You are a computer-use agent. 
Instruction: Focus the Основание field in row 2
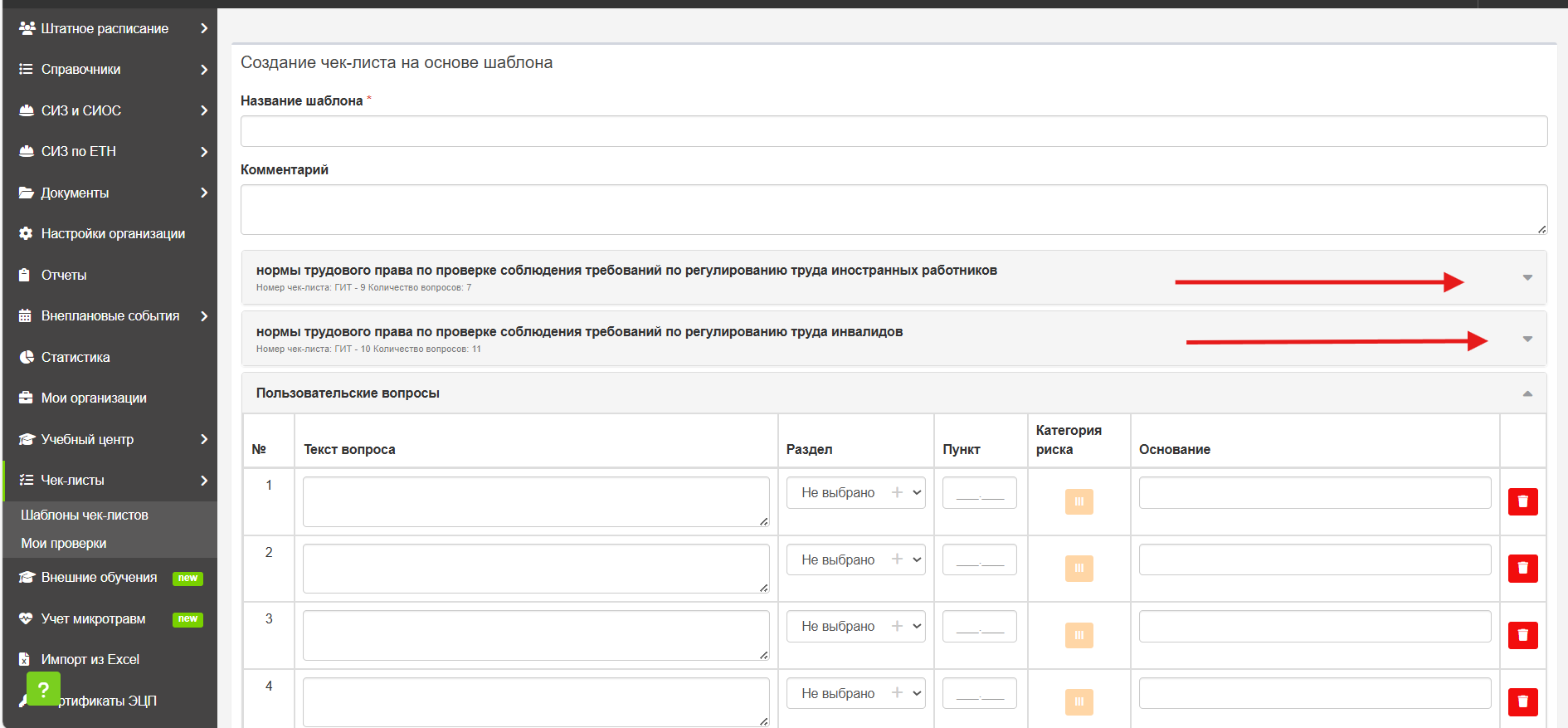click(x=1315, y=559)
